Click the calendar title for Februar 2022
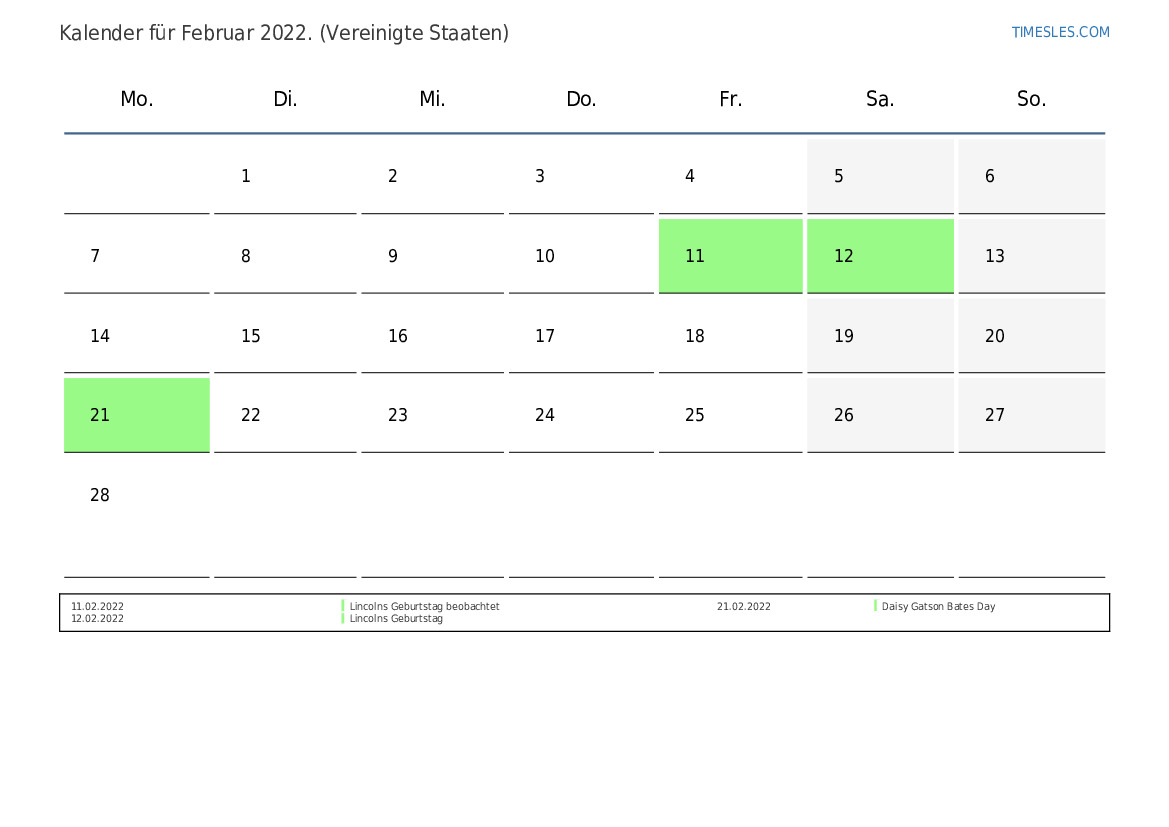This screenshot has width=1169, height=827. [284, 33]
